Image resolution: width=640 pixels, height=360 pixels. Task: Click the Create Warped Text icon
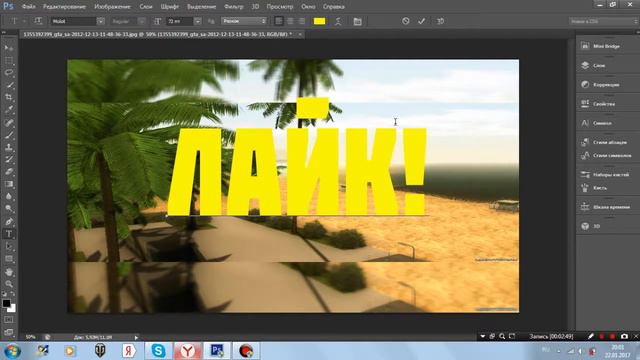338,21
